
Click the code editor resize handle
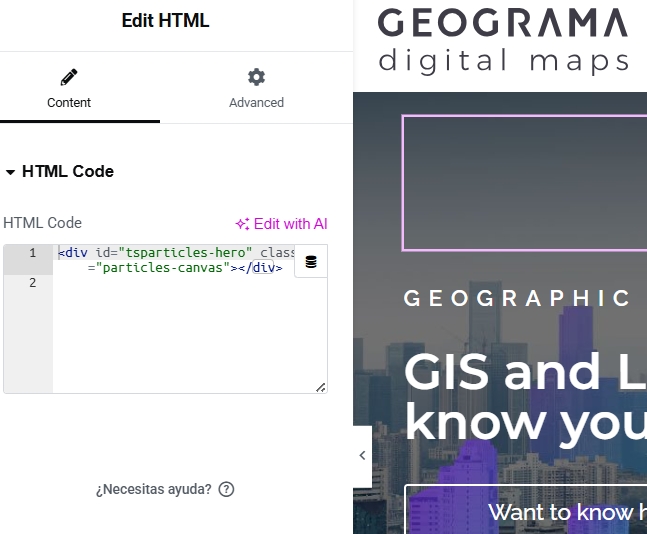coord(320,387)
